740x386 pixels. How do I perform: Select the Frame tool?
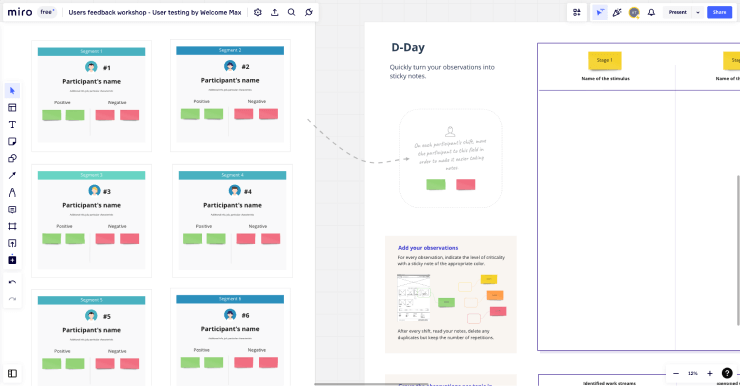(12, 227)
